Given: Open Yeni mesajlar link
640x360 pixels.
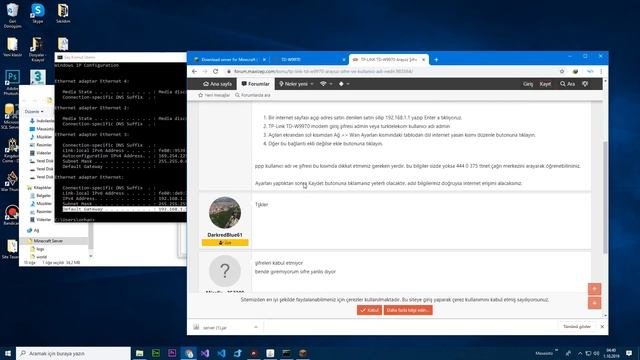Looking at the screenshot, I should 214,95.
